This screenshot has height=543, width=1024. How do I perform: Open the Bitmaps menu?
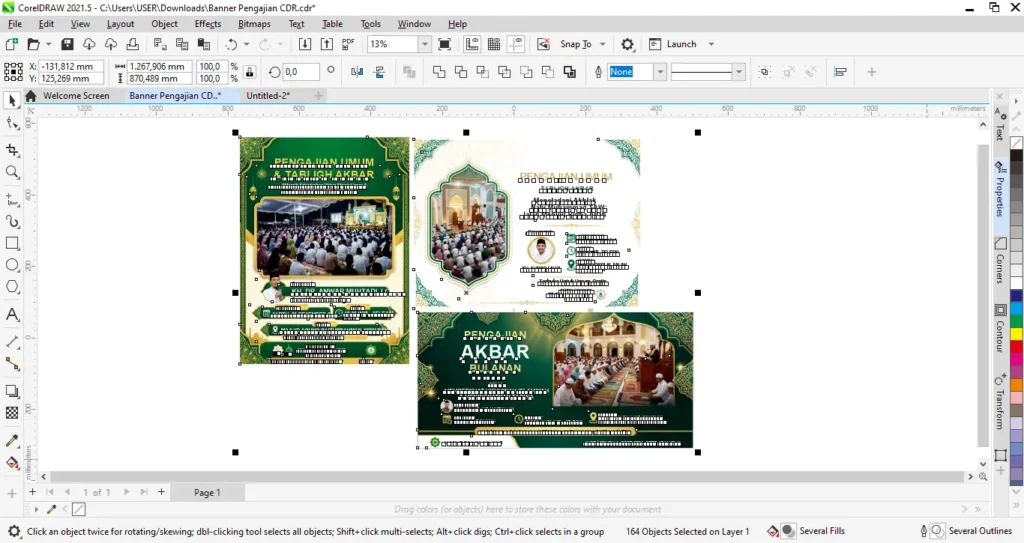point(254,24)
